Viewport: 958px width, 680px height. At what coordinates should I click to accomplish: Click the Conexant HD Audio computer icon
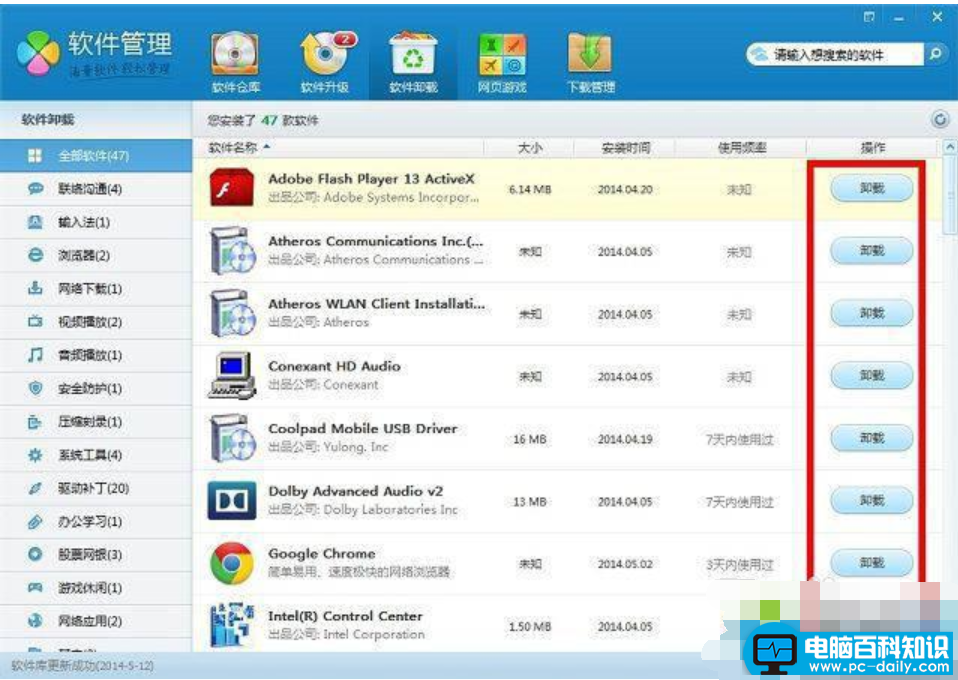(x=232, y=376)
